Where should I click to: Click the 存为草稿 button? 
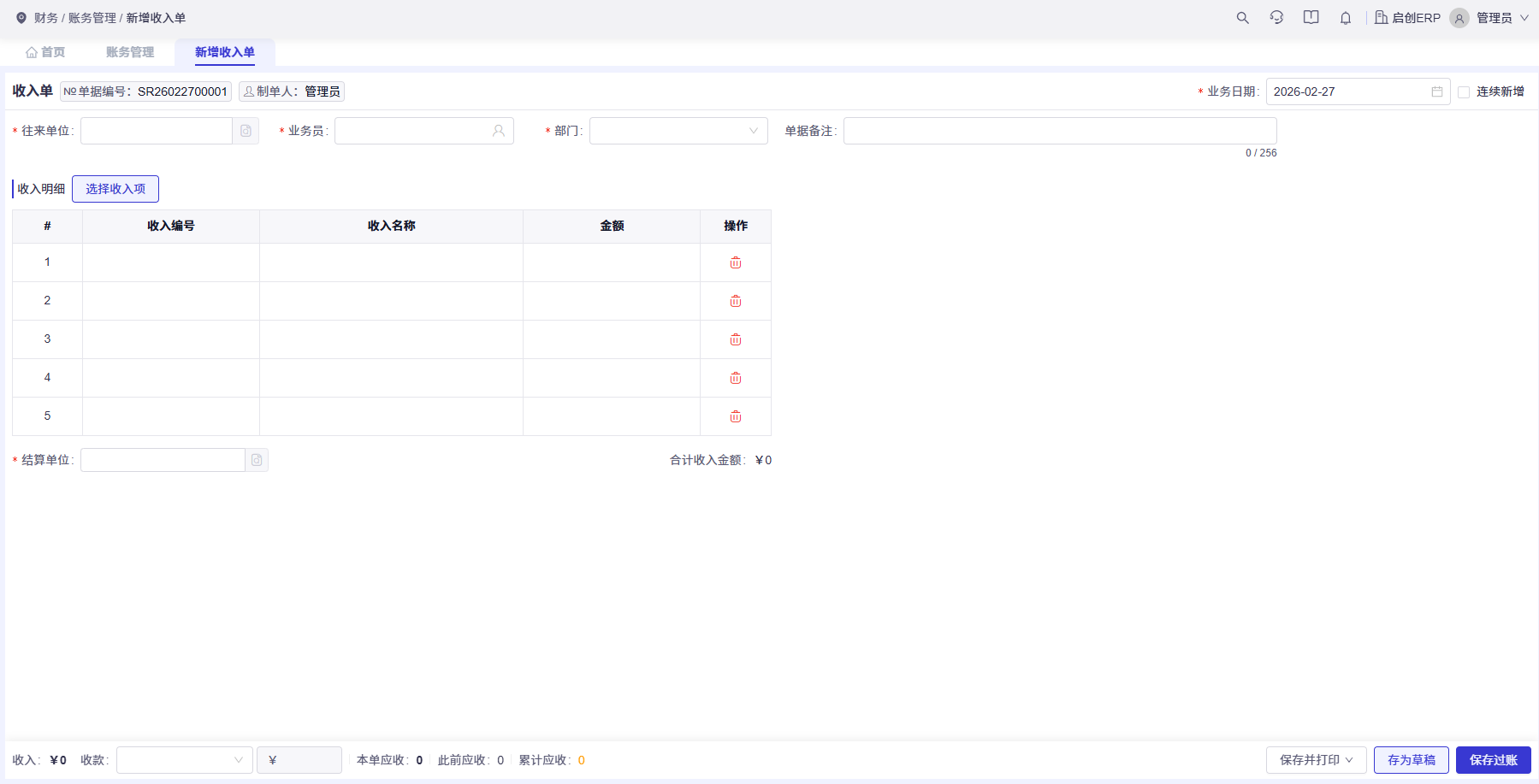pyautogui.click(x=1412, y=760)
